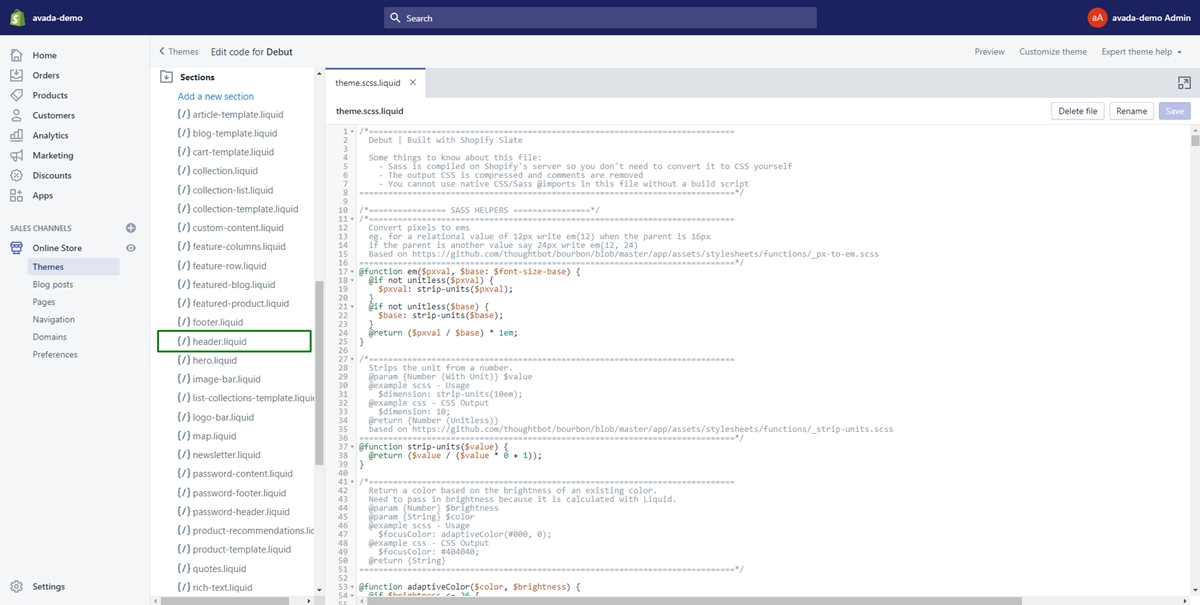1200x605 pixels.
Task: Open Discounts in the sidebar
Action: click(x=52, y=175)
